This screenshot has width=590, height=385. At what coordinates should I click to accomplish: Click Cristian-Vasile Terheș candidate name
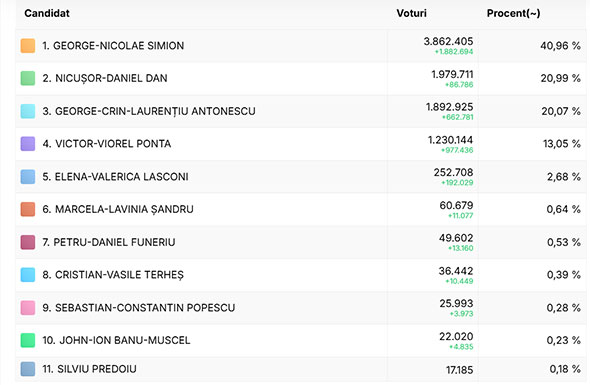(119, 275)
